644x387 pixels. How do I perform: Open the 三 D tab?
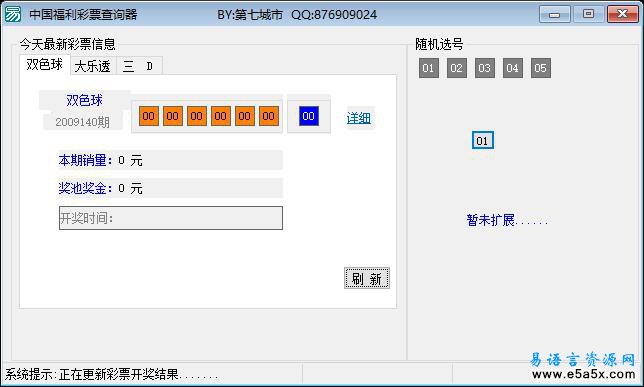pos(139,66)
